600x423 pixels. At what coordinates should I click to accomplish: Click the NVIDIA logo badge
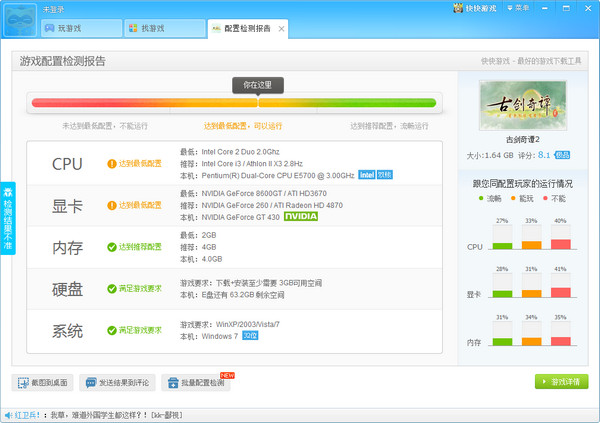pos(301,216)
